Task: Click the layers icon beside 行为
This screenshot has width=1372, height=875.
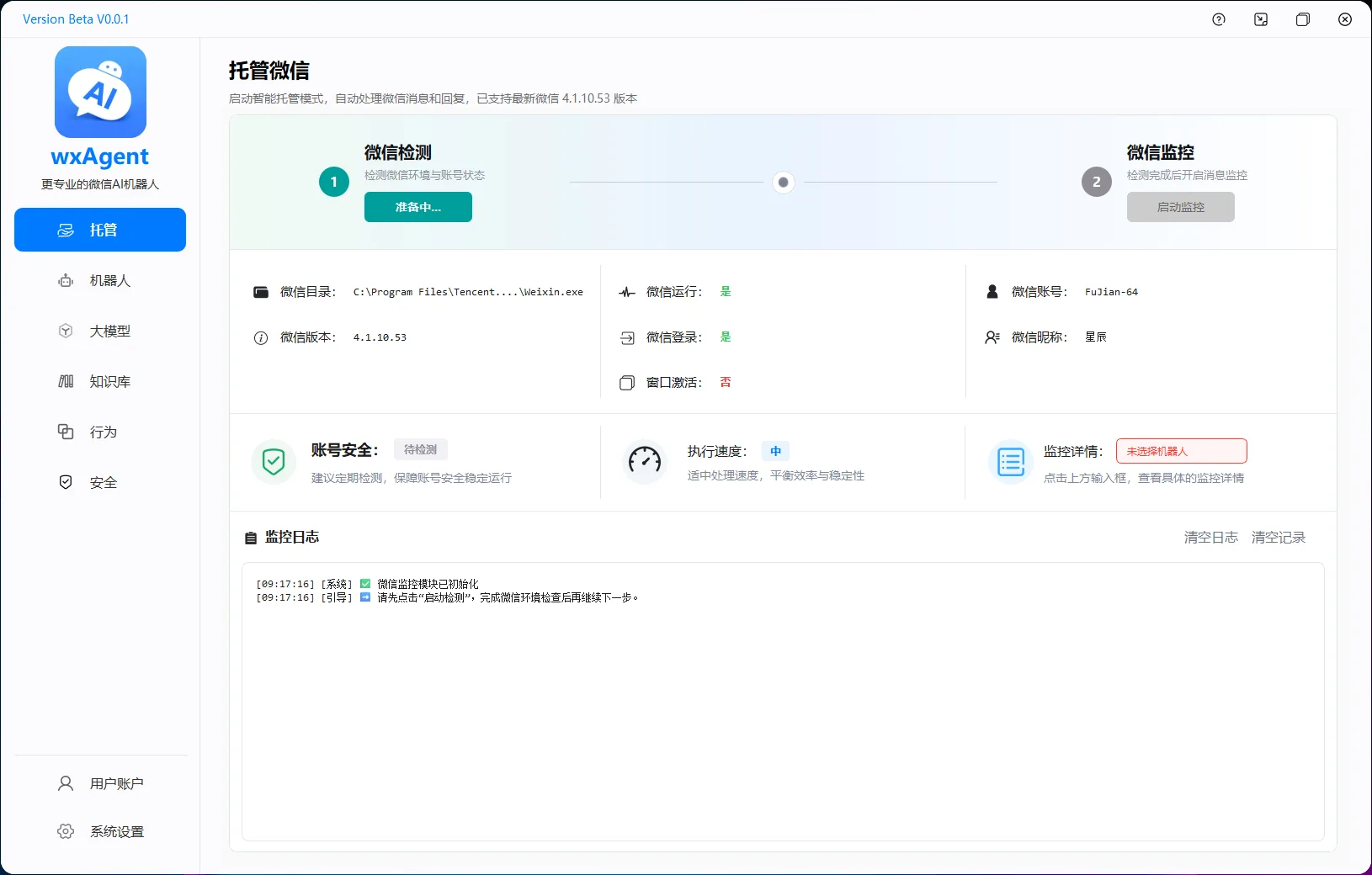Action: point(66,432)
